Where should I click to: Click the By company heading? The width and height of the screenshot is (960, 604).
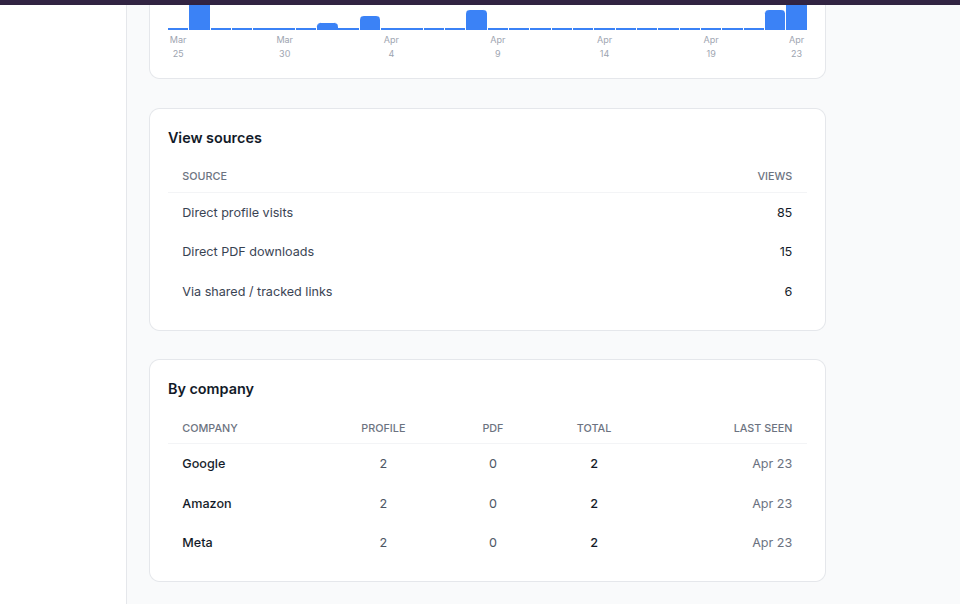point(211,389)
